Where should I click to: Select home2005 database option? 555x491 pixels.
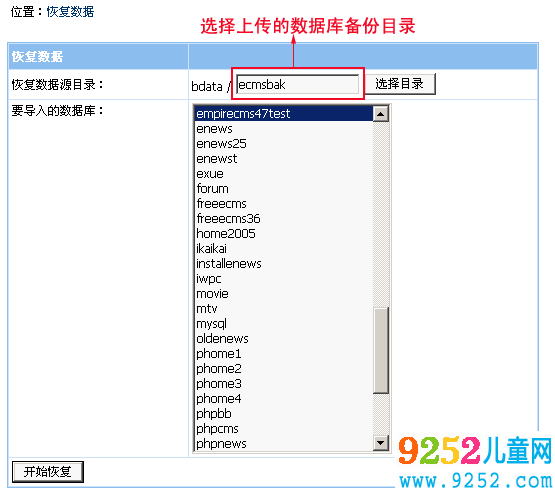coord(284,234)
